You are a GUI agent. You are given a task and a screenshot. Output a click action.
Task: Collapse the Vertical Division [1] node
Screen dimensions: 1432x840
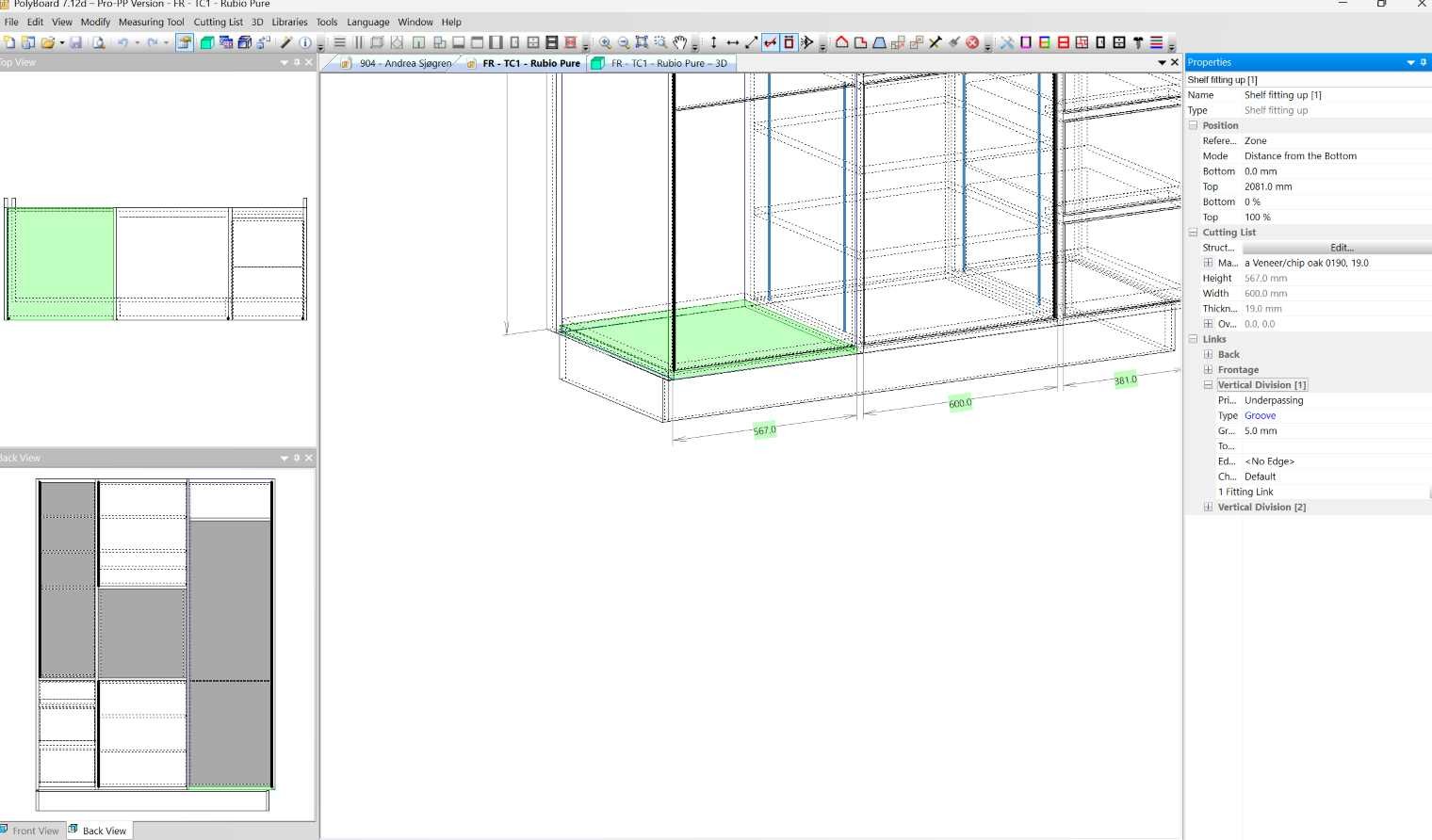tap(1208, 385)
